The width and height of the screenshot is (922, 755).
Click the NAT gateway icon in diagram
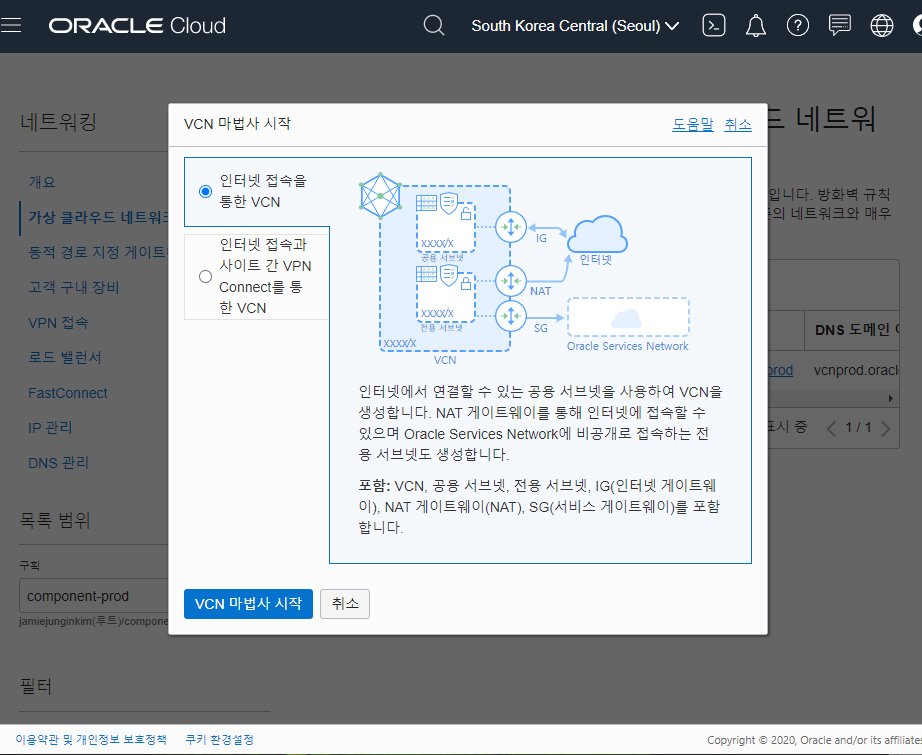[x=510, y=280]
